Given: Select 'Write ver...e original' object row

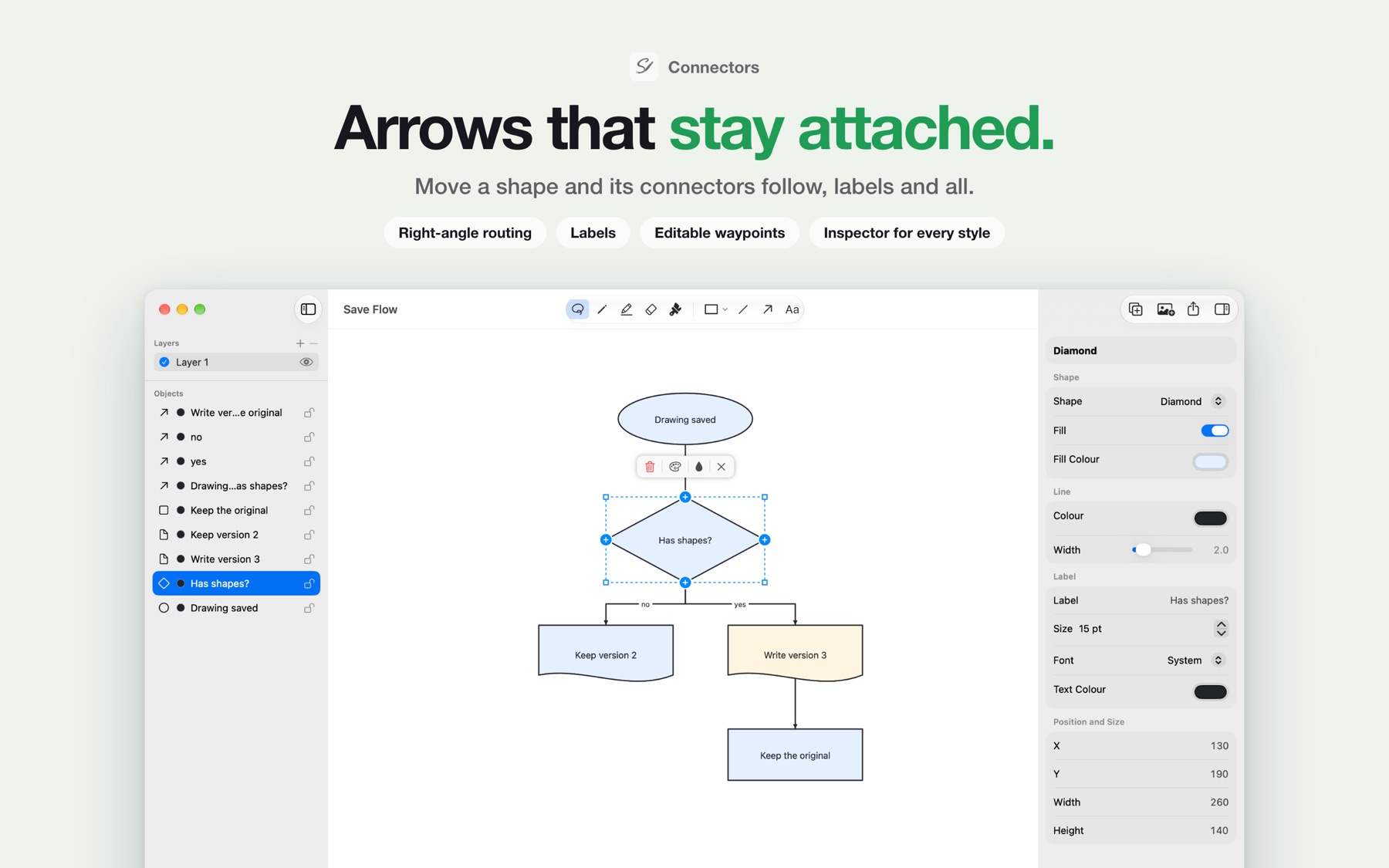Looking at the screenshot, I should tap(236, 413).
